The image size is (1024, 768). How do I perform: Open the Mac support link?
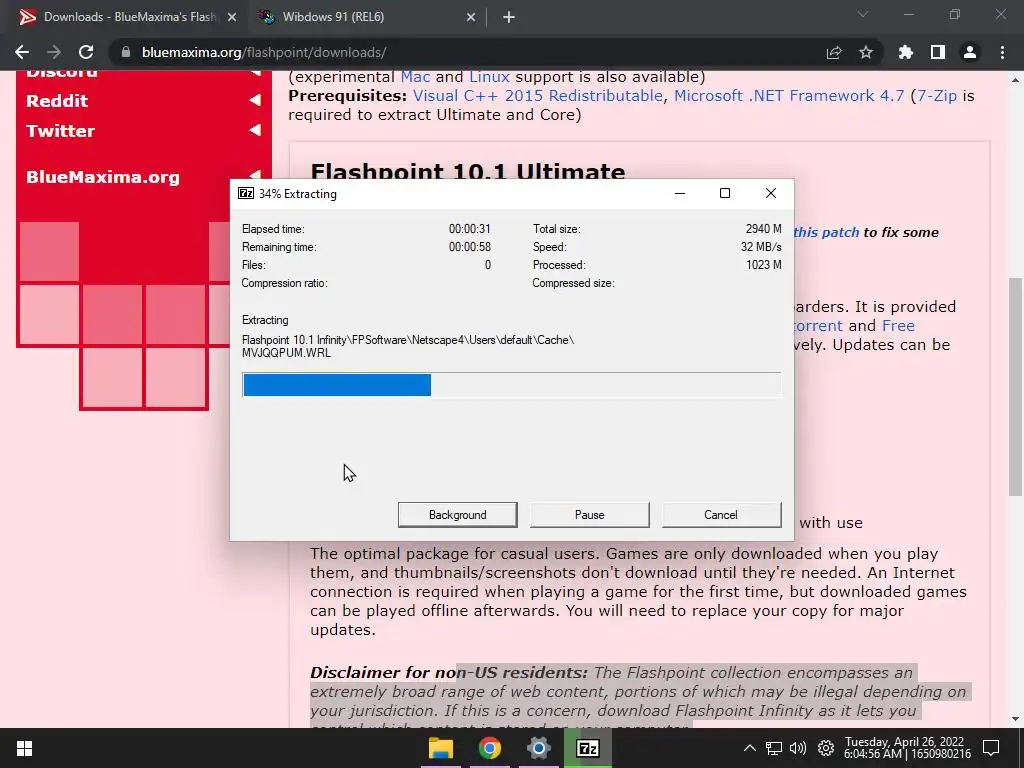415,76
